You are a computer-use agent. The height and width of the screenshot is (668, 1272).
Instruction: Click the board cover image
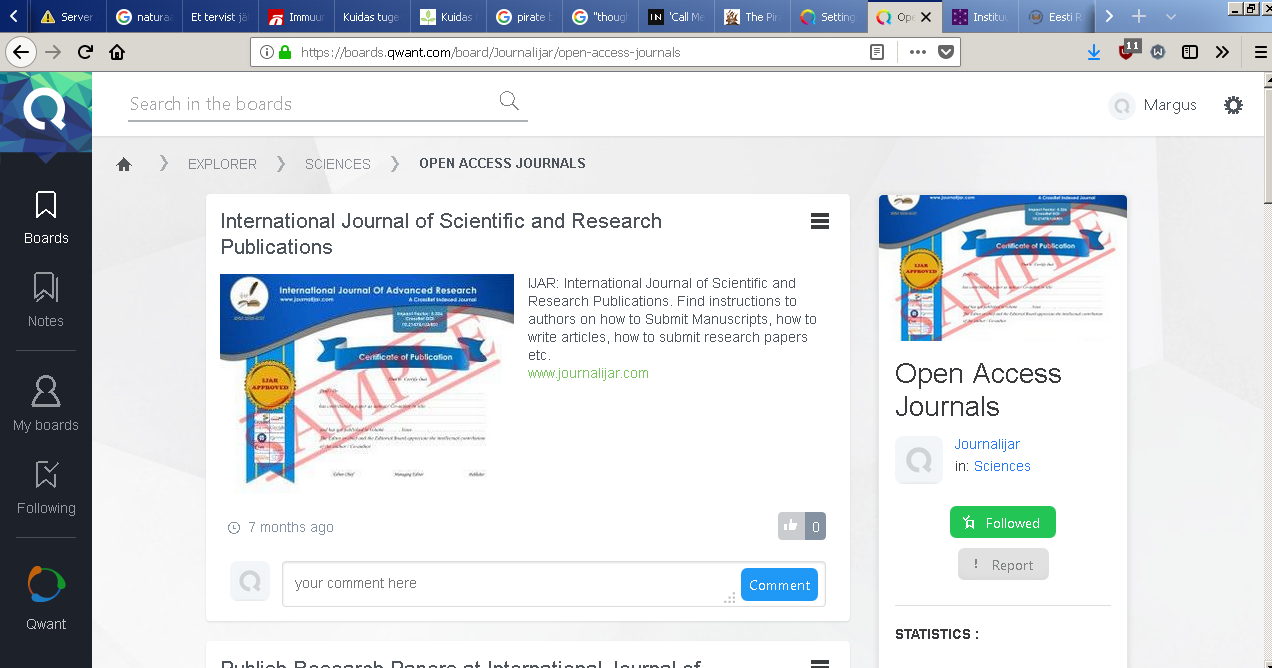click(x=1003, y=268)
